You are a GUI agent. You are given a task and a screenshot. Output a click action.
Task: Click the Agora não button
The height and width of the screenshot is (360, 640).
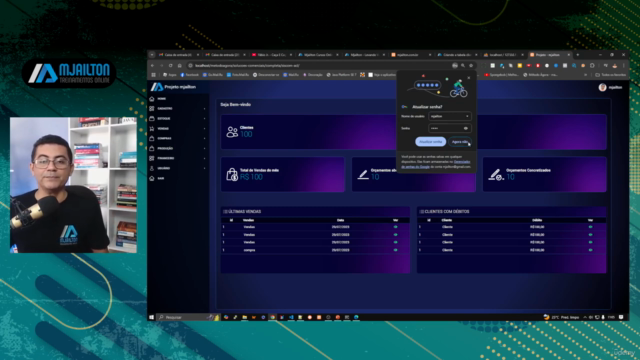[x=460, y=142]
